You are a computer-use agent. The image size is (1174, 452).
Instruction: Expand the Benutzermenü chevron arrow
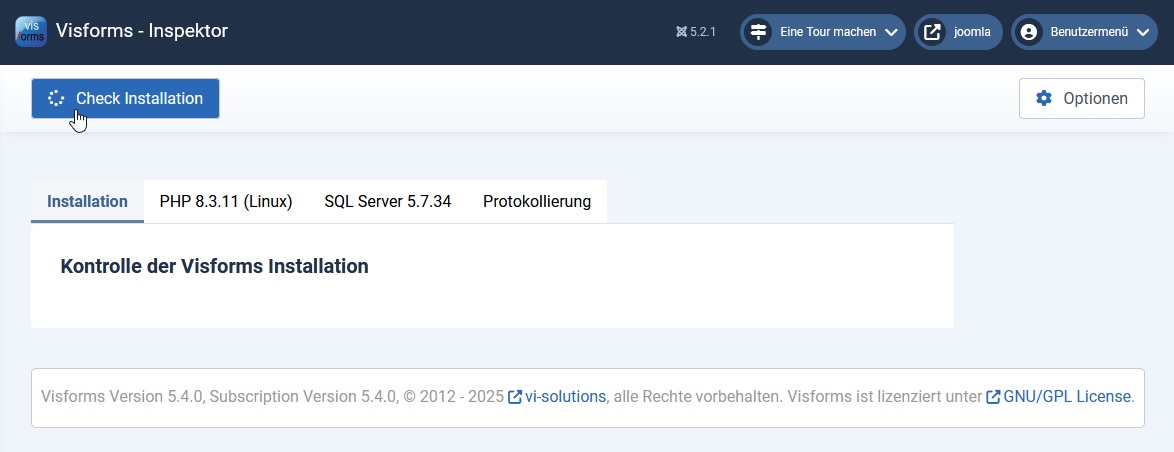tap(1143, 32)
